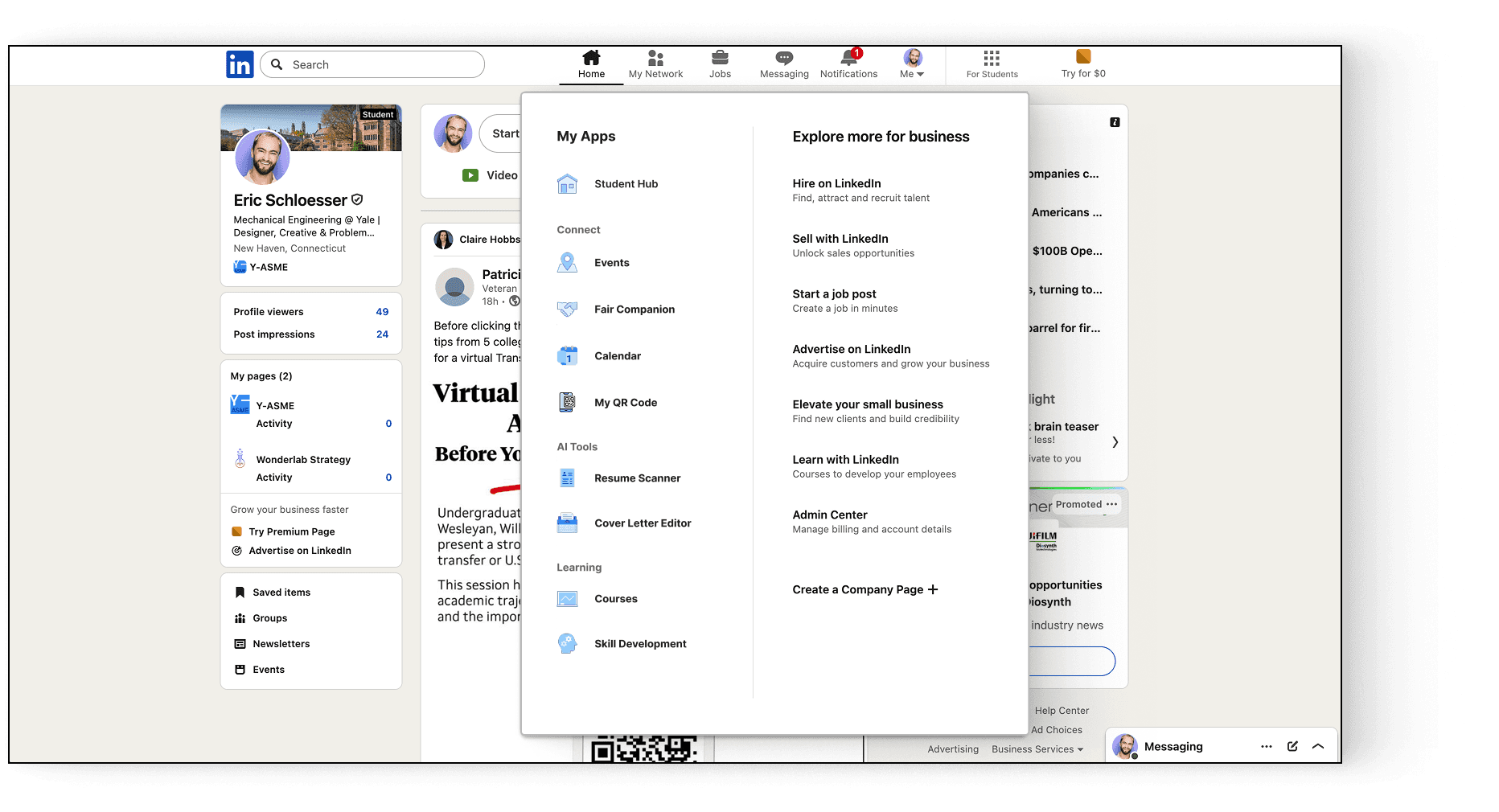Expand Business Services dropdown in footer
The image size is (1499, 812).
[x=1037, y=749]
